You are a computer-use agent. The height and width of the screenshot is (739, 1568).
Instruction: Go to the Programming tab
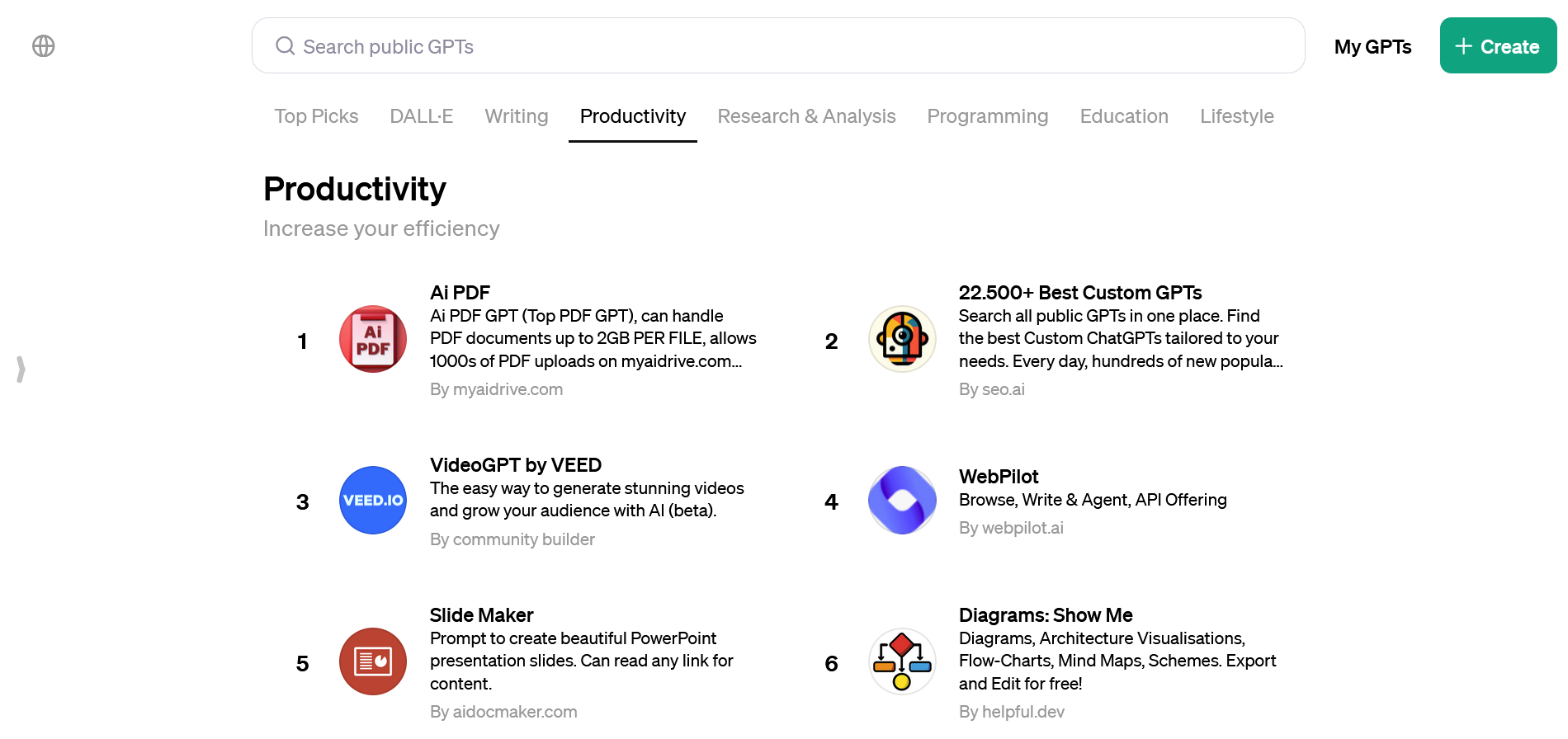987,116
